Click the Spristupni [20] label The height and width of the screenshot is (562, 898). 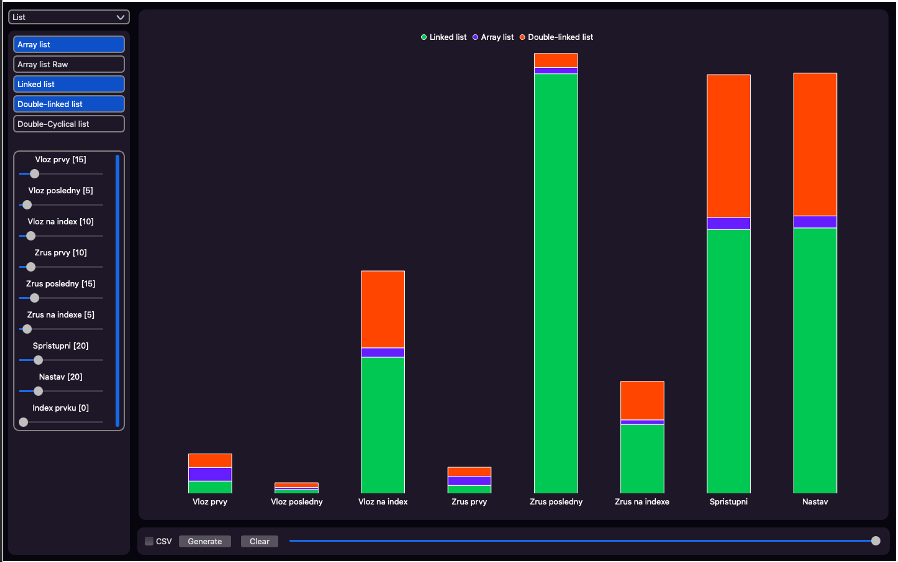tap(60, 346)
